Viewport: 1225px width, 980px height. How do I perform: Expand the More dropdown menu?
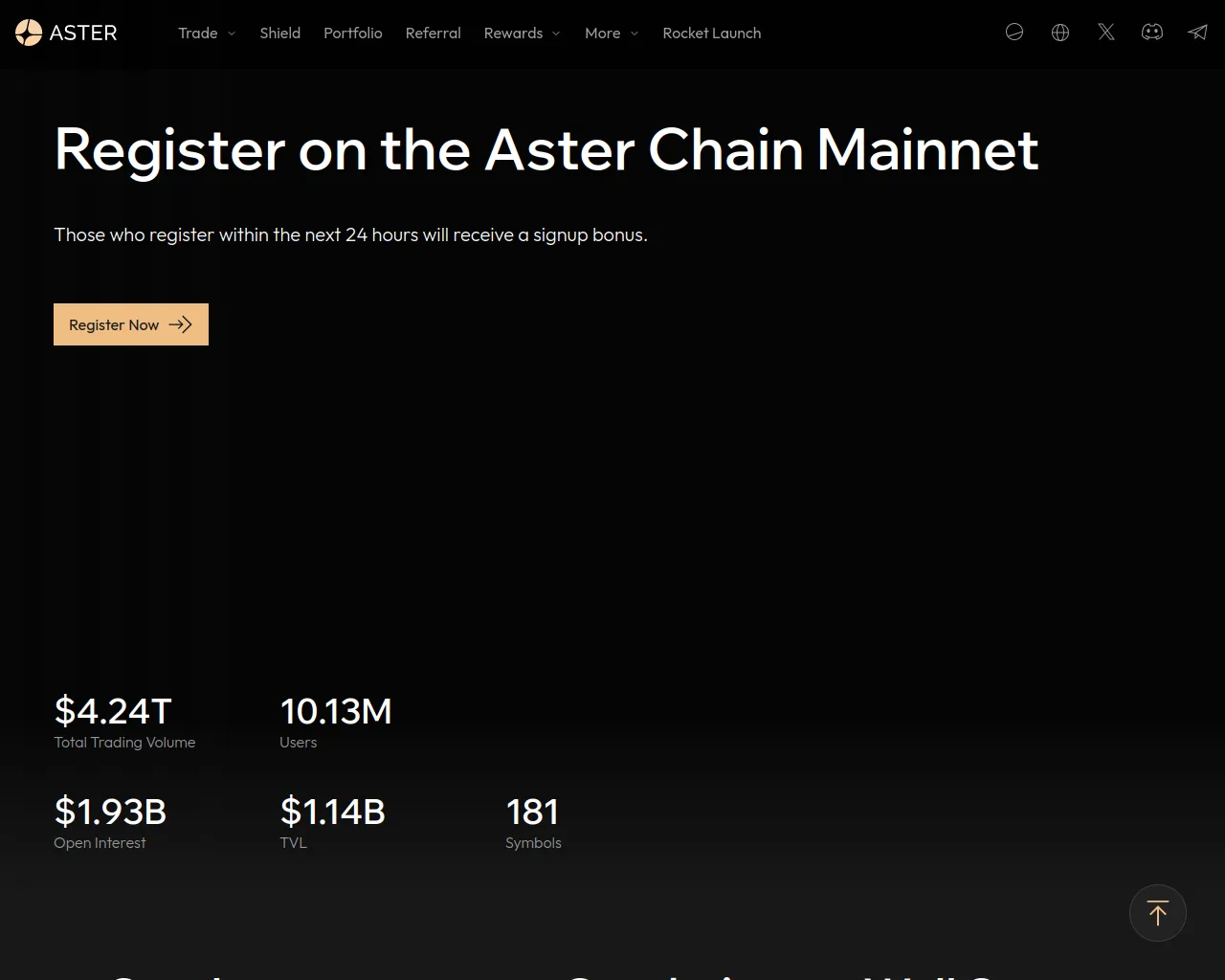click(x=612, y=33)
